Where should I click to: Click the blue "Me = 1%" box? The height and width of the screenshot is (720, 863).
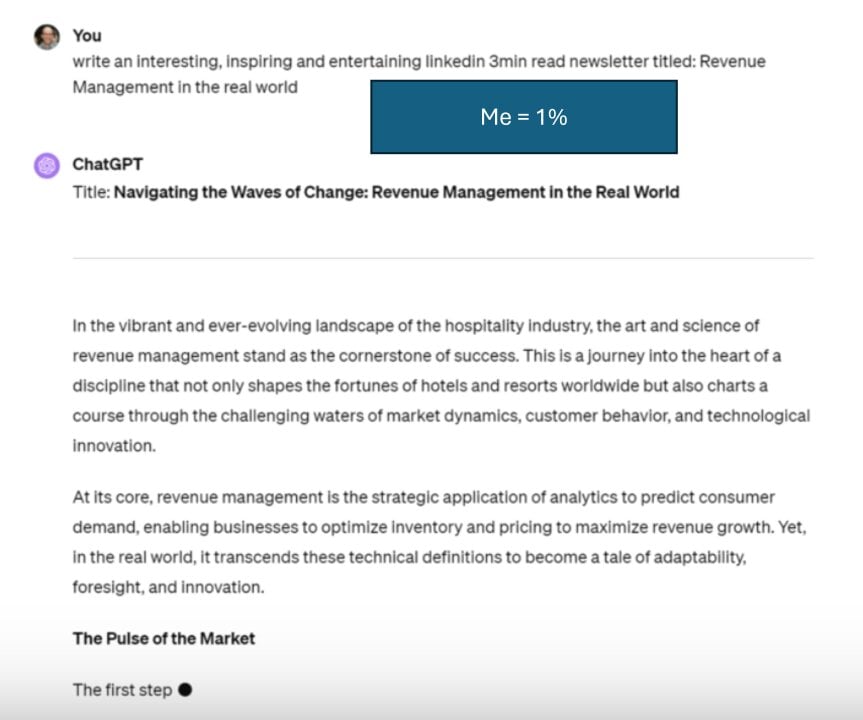pos(523,117)
